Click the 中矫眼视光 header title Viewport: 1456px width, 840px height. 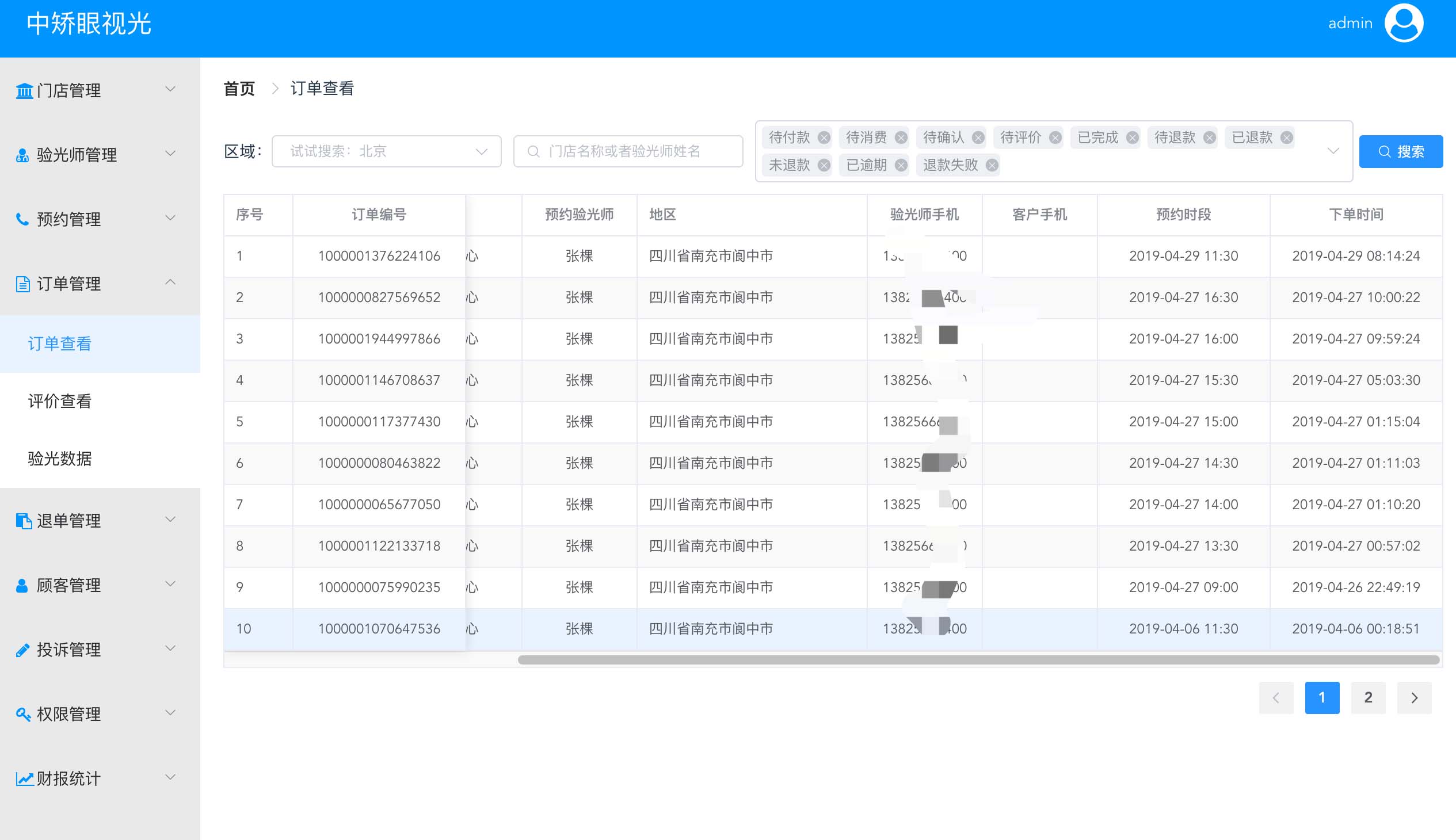[89, 24]
